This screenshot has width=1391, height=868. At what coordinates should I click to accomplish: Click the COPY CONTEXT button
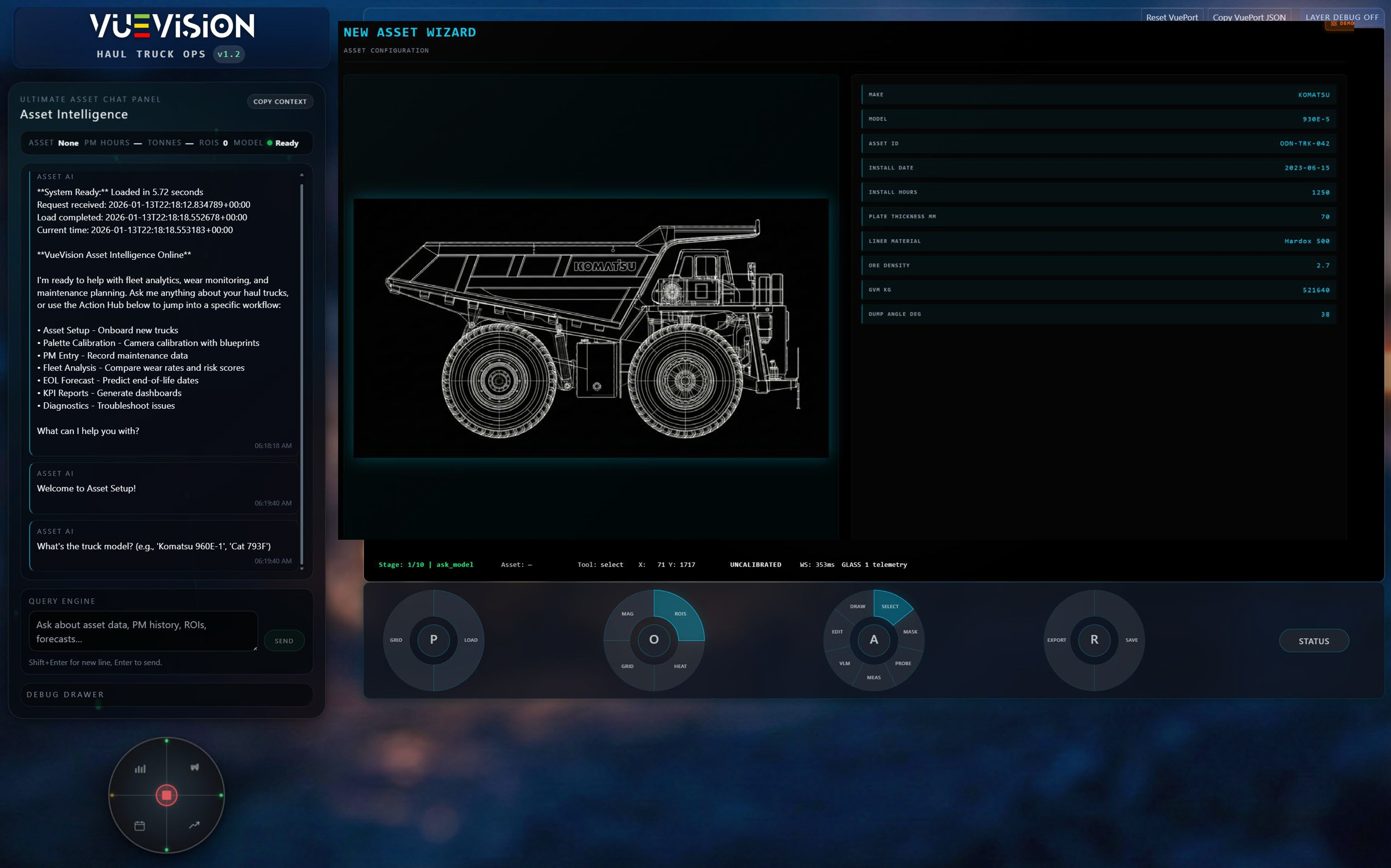click(x=280, y=101)
